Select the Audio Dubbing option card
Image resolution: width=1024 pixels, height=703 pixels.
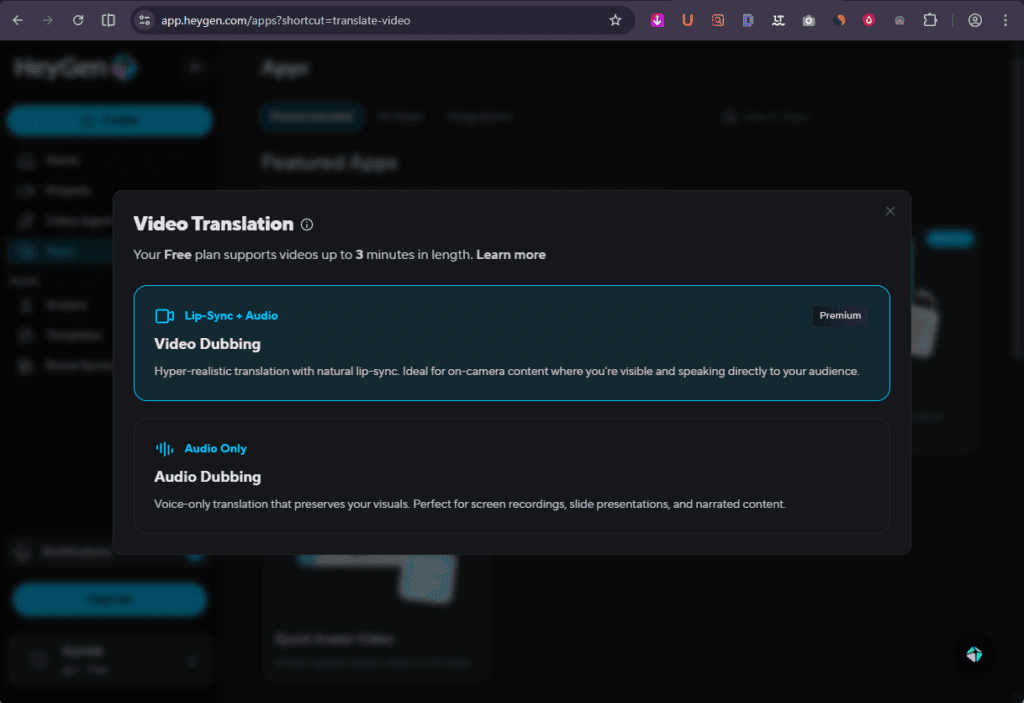coord(511,476)
